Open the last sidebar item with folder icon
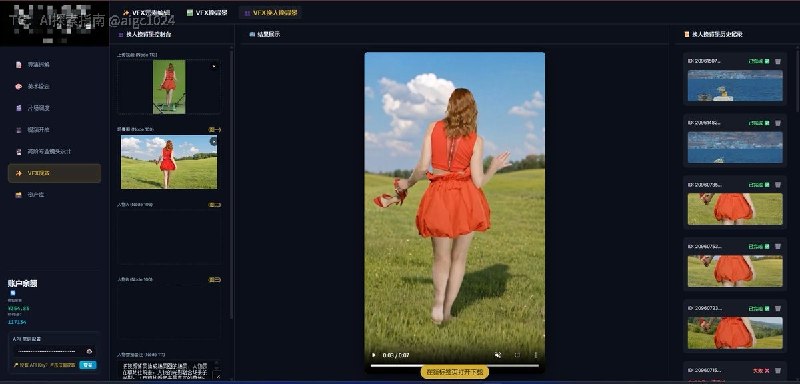Viewport: 800px width, 384px height. (x=55, y=195)
